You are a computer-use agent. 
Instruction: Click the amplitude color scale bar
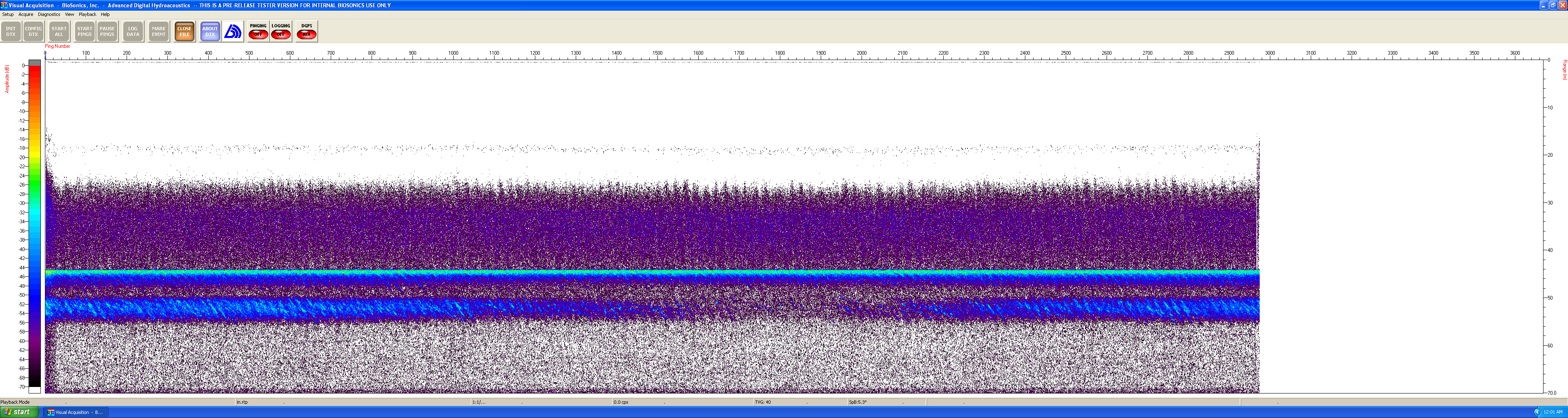35,226
